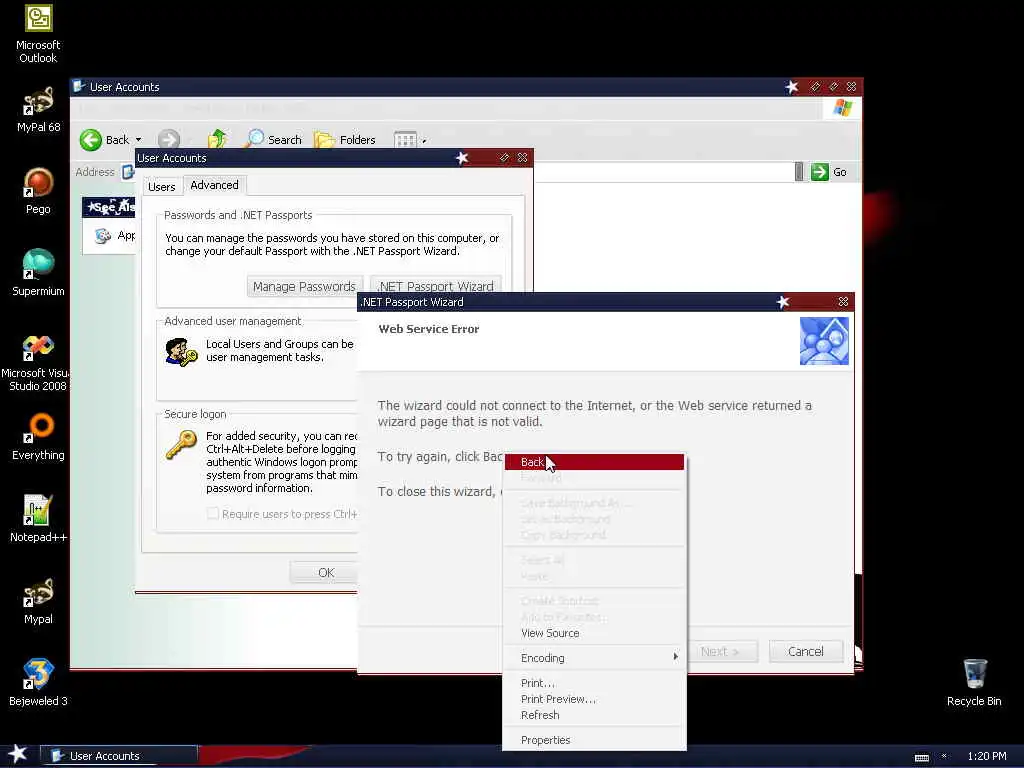Select the Supermium desktop shortcut
This screenshot has width=1024, height=768.
pos(38,273)
